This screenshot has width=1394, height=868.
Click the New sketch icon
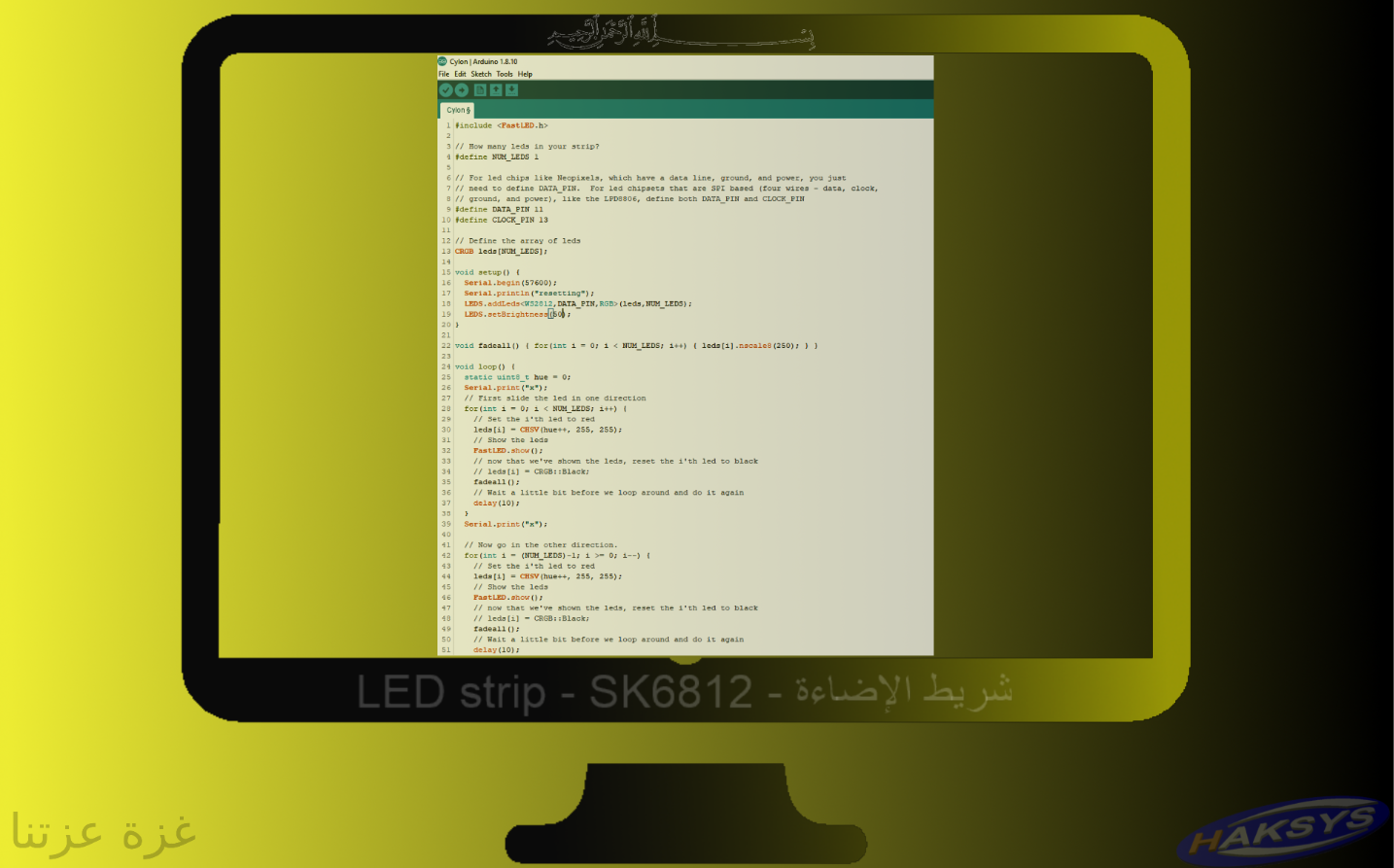coord(479,89)
